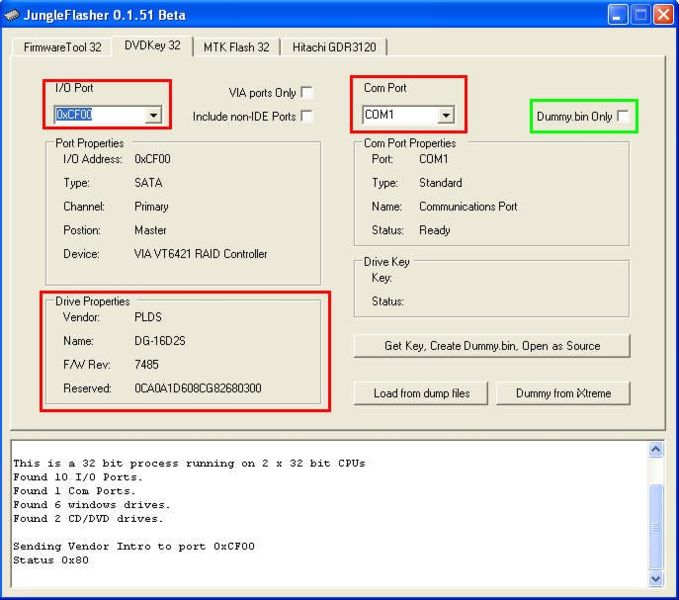Click Get Key, Create Dummy.bin, Open as Source
Screen dimensions: 679x600
(492, 346)
